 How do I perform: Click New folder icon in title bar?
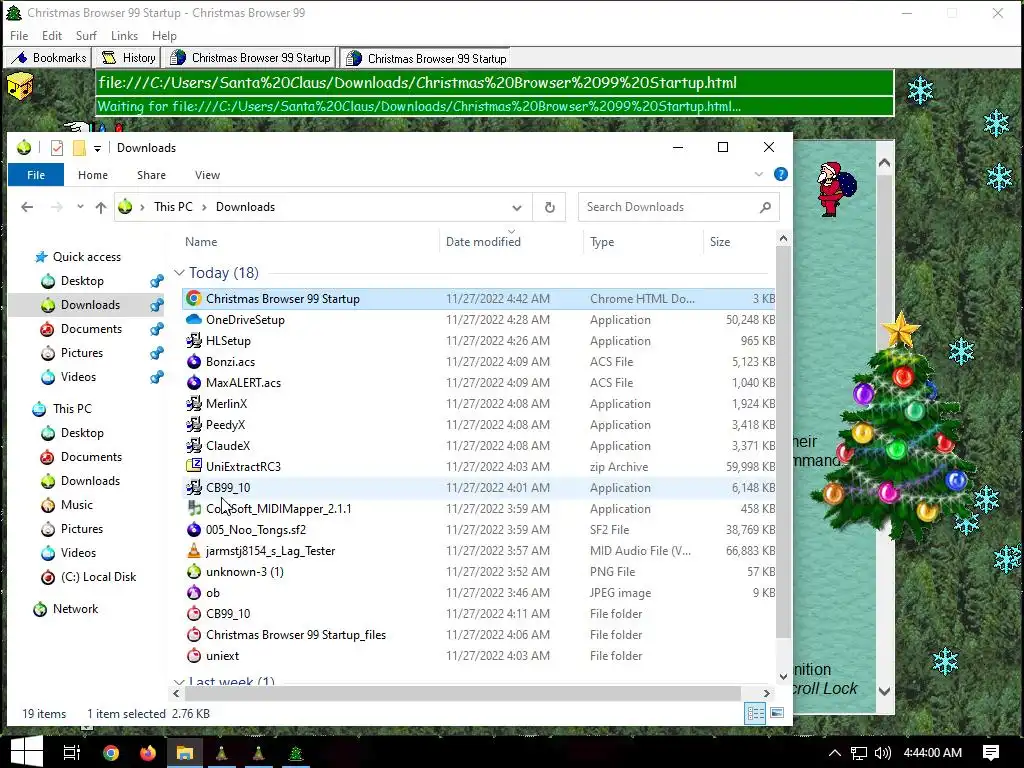(79, 148)
